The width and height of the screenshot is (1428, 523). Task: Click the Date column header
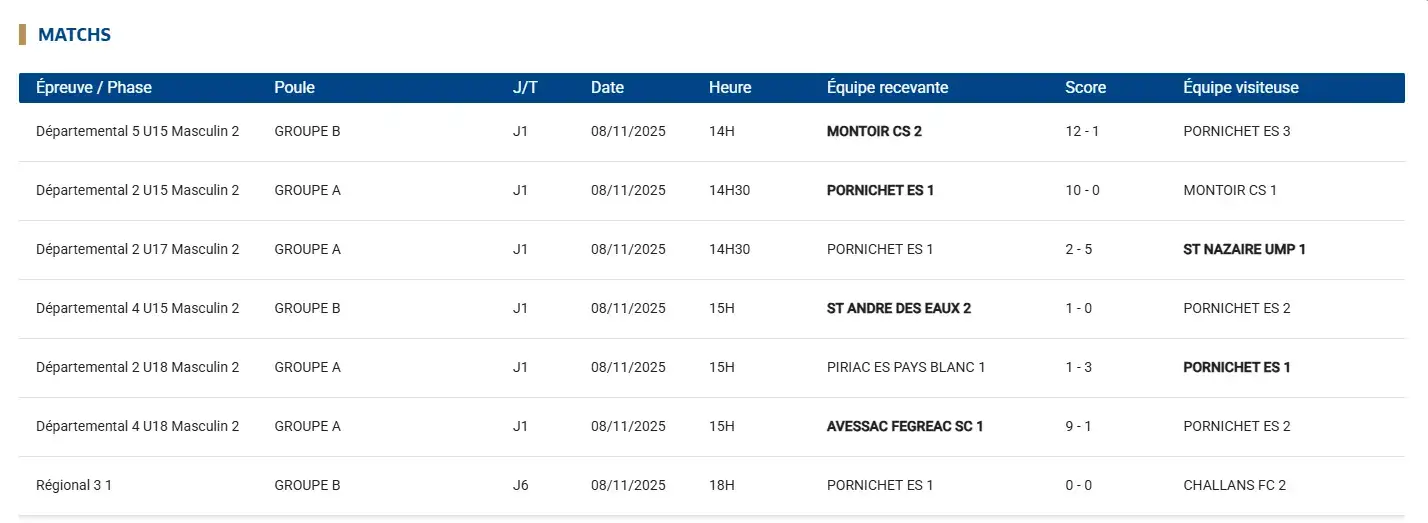607,87
